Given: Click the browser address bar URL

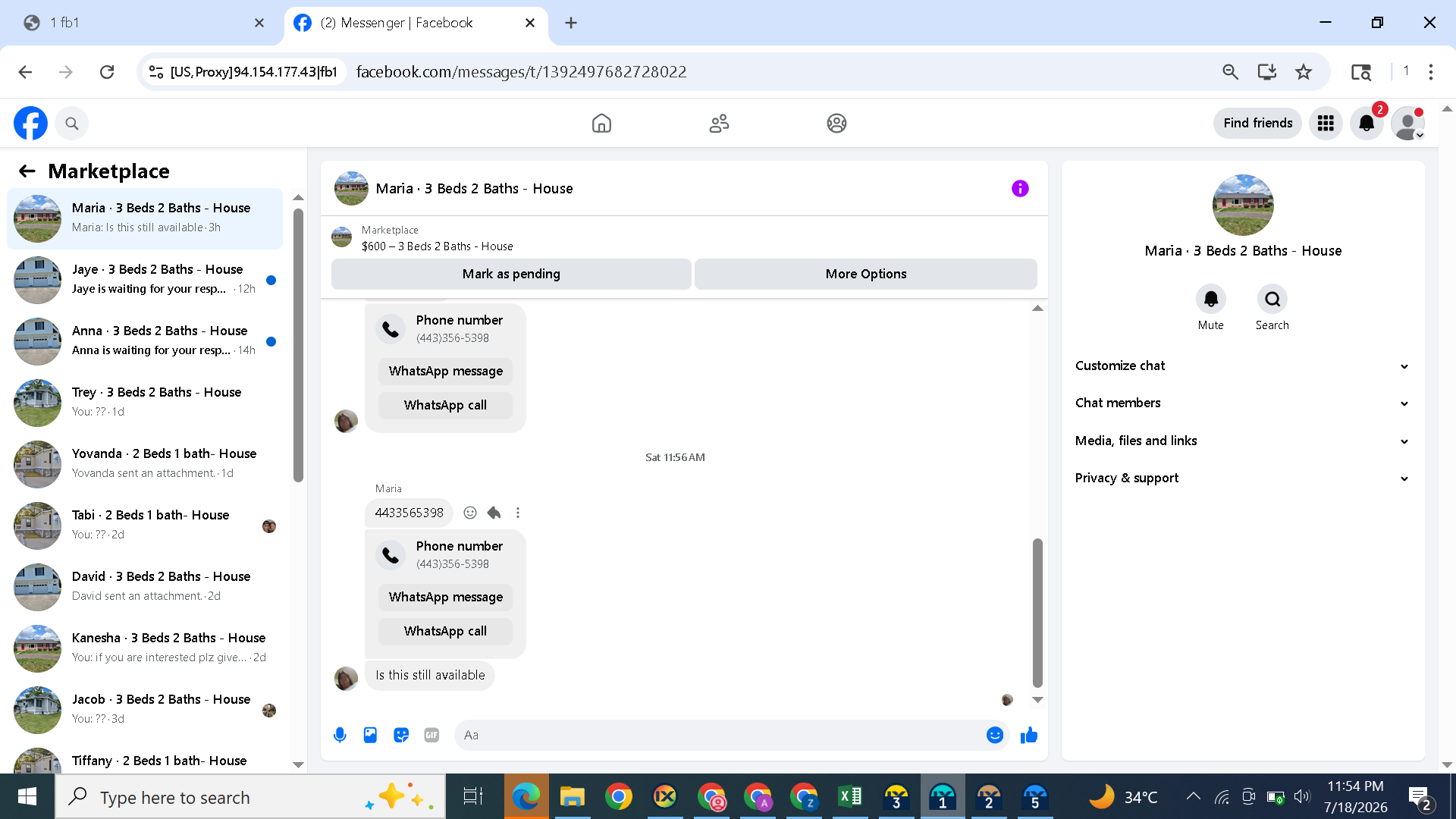Looking at the screenshot, I should 522,72.
